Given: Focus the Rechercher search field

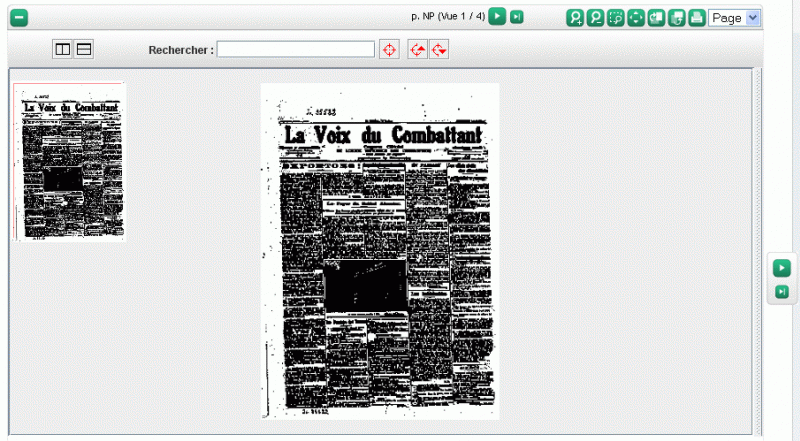Looking at the screenshot, I should pos(296,50).
